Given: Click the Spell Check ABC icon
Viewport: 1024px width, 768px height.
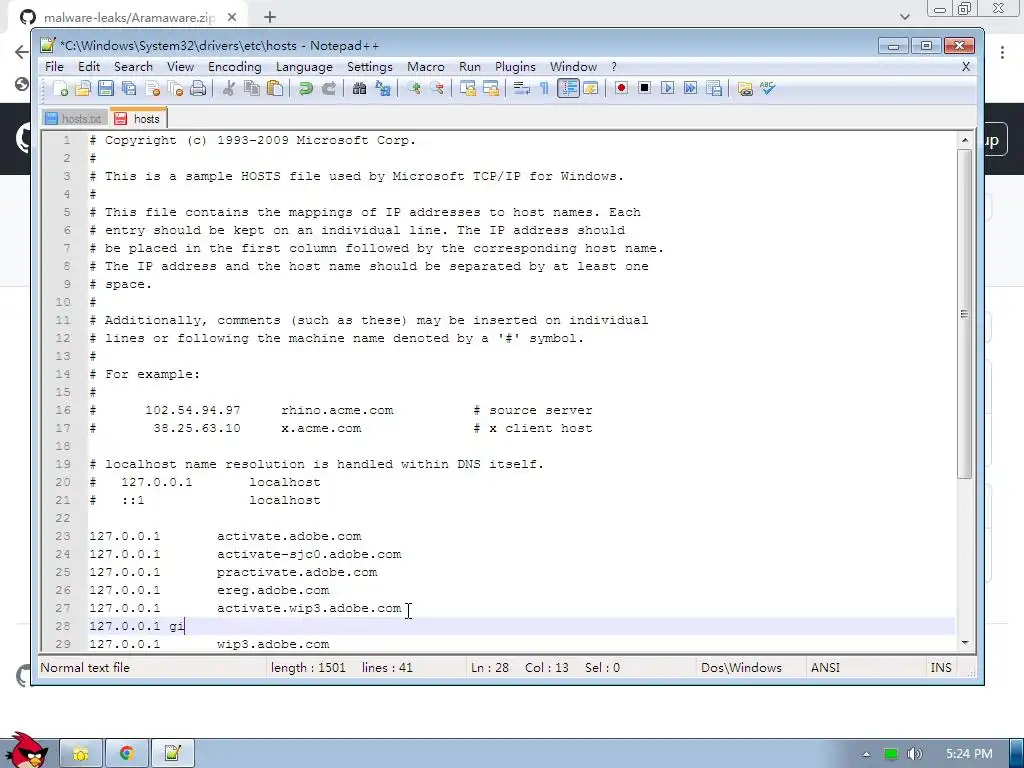Looking at the screenshot, I should tap(767, 88).
